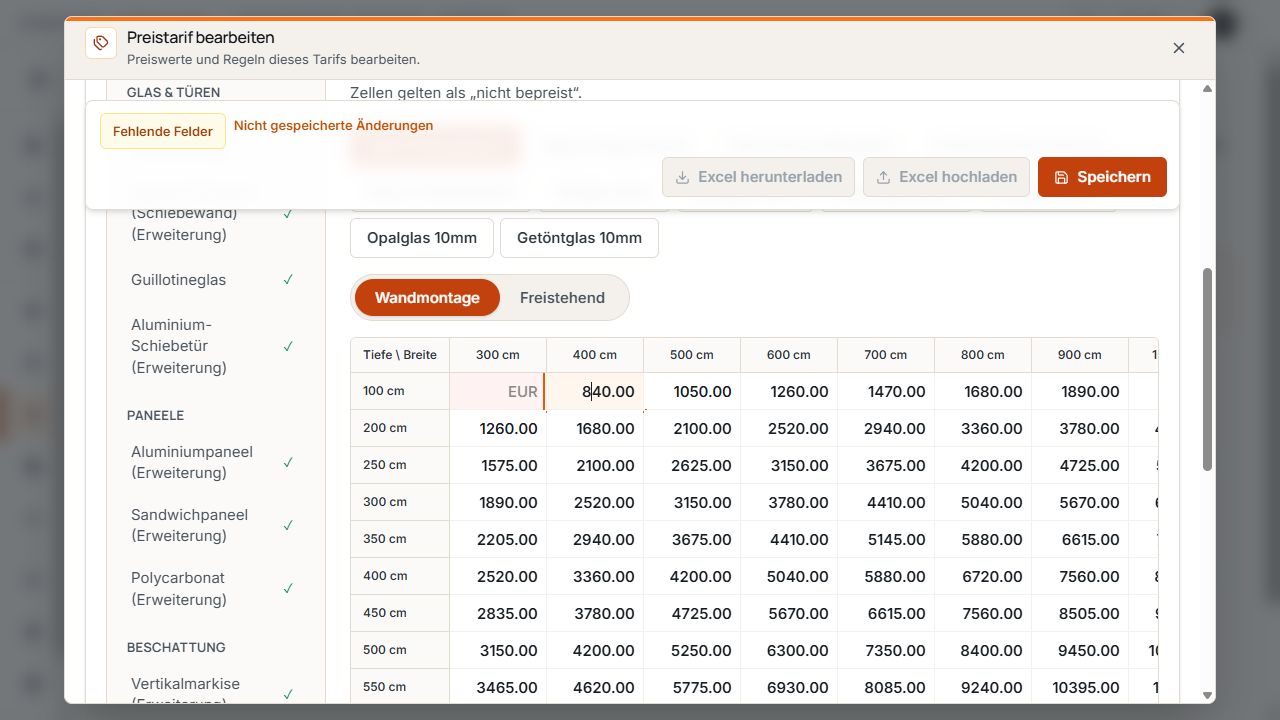
Task: Open Aluminium-Schiebetür (Erweiterung) in sidebar
Action: point(212,346)
